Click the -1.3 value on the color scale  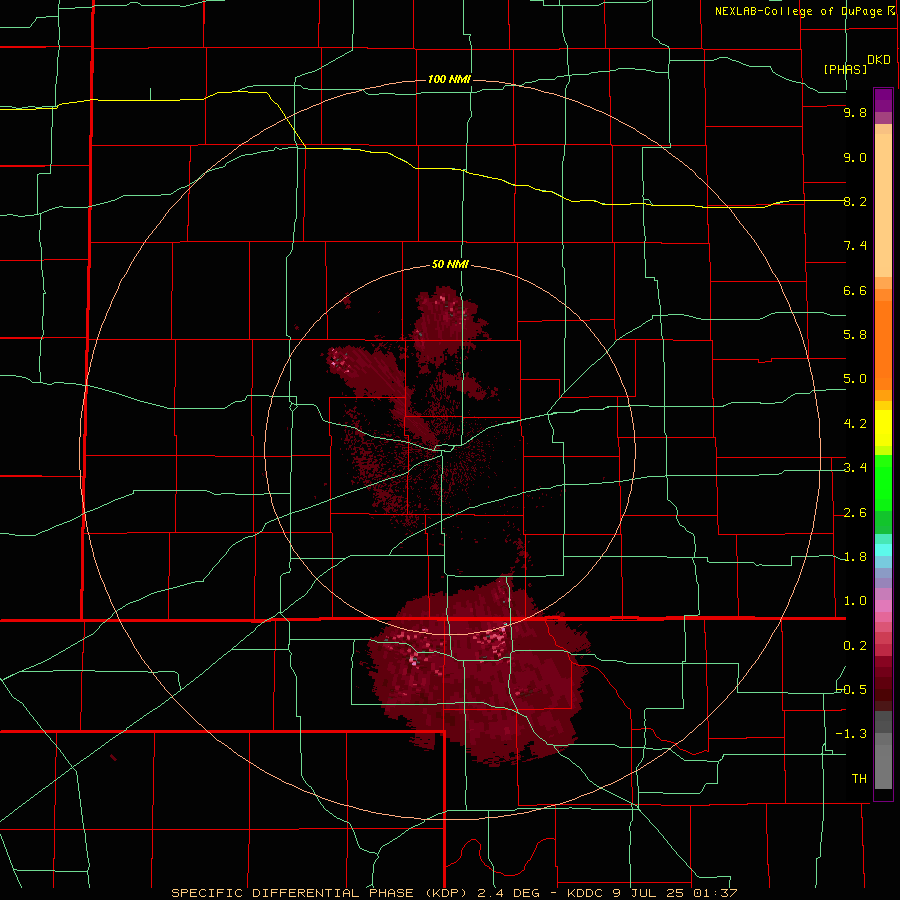click(x=852, y=734)
